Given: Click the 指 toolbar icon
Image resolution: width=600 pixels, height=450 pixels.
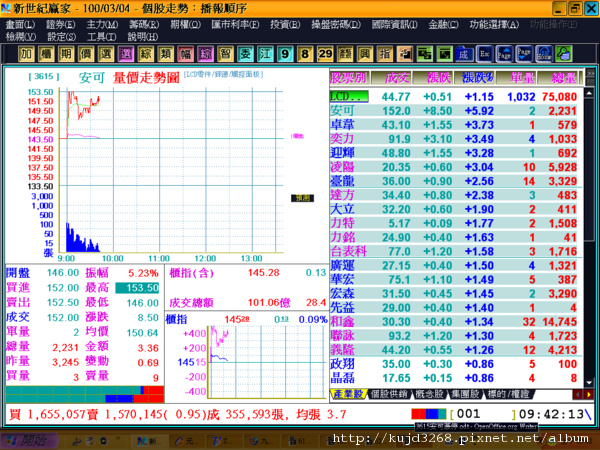Looking at the screenshot, I should [x=385, y=54].
